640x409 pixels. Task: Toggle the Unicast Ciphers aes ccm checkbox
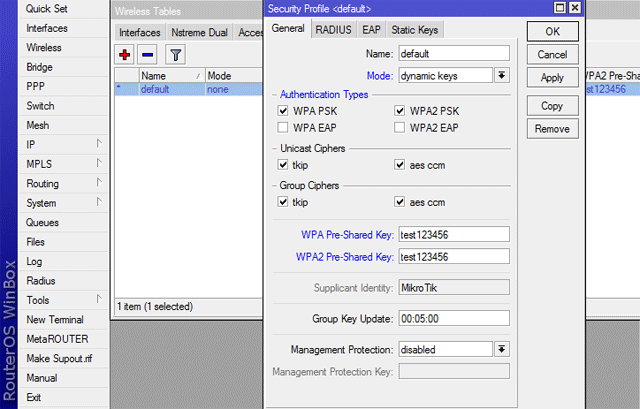tap(400, 164)
